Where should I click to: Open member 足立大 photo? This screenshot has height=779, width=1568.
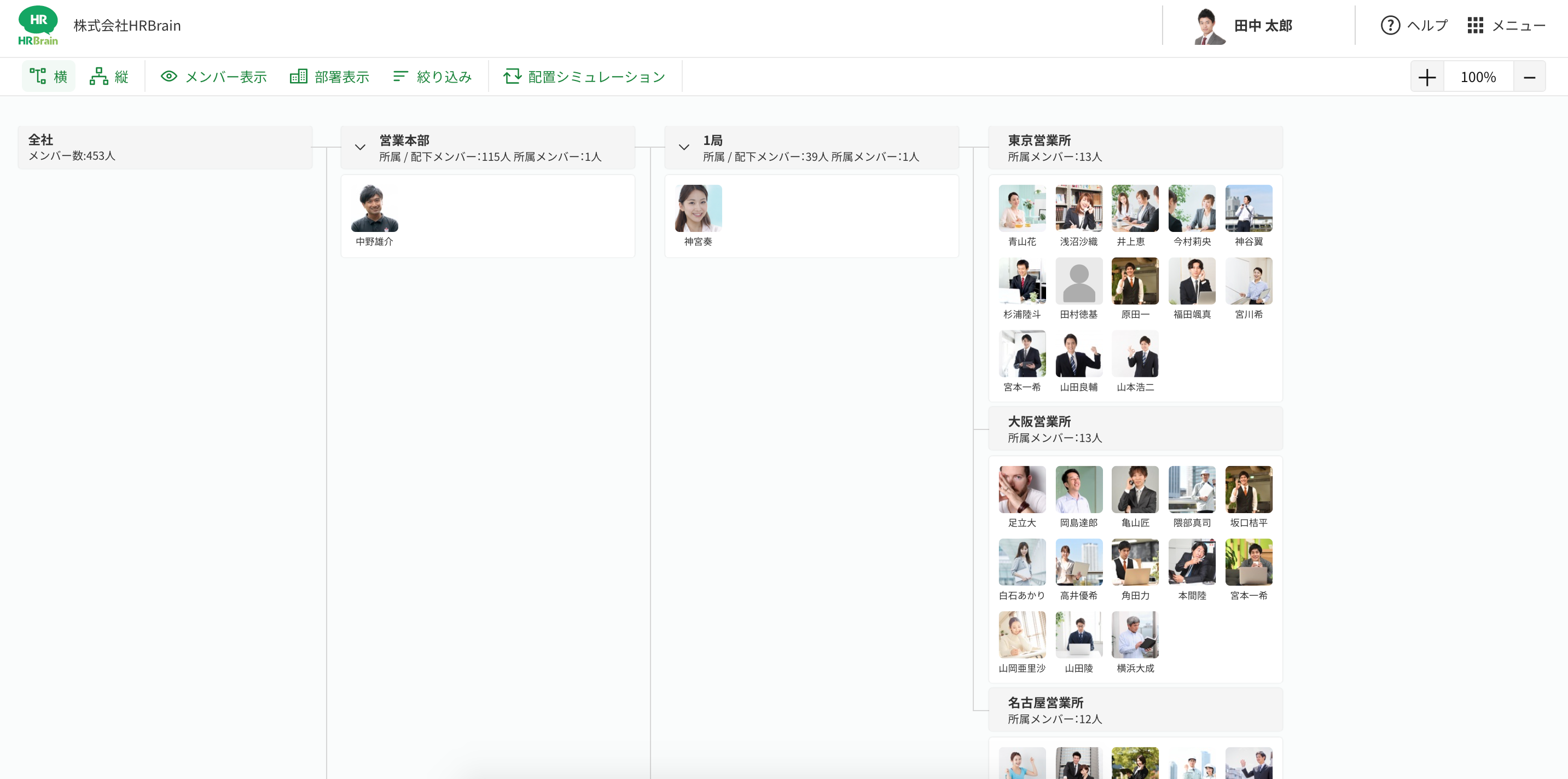[1022, 489]
